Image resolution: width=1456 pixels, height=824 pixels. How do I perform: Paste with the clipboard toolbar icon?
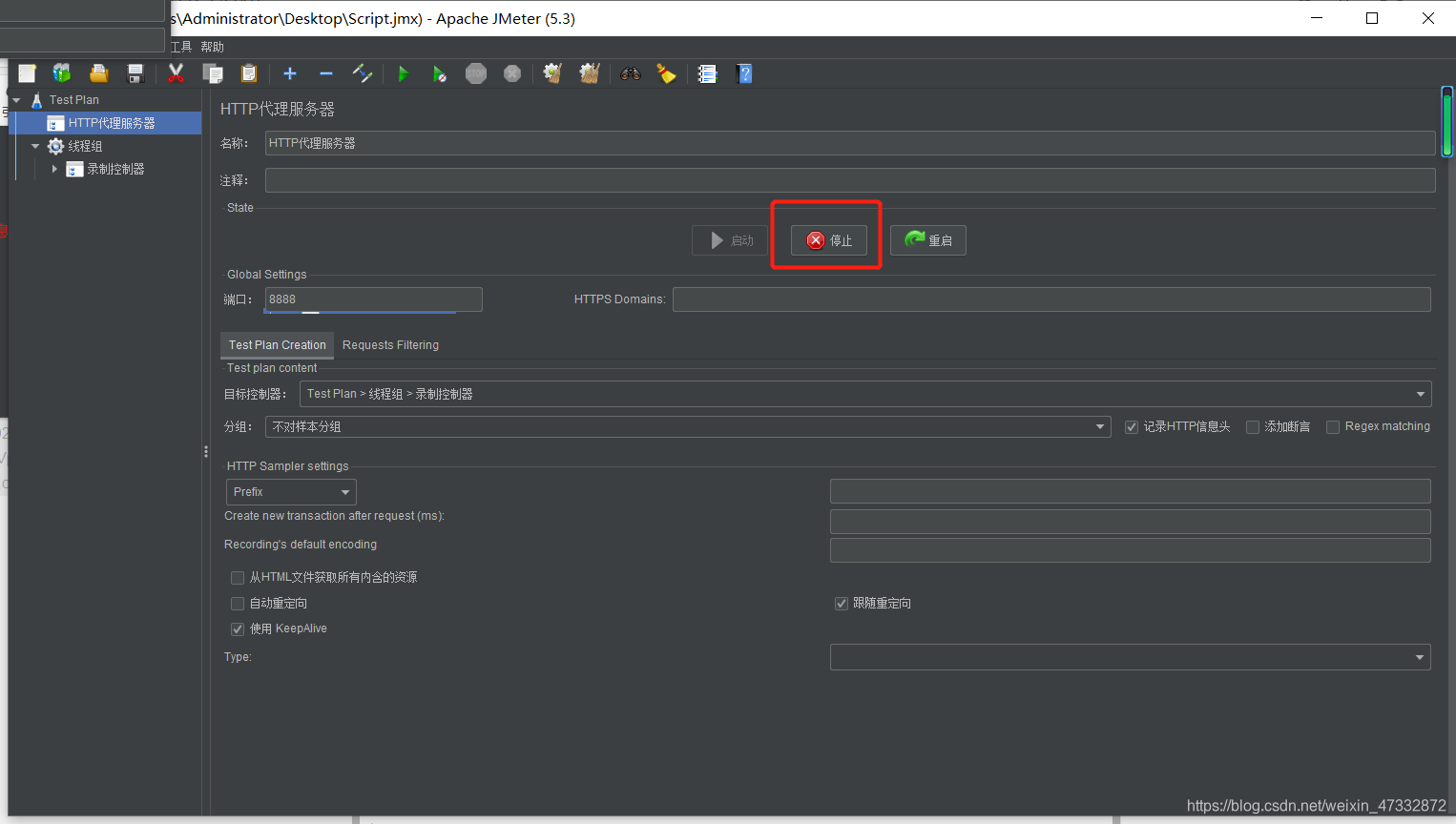[x=249, y=73]
